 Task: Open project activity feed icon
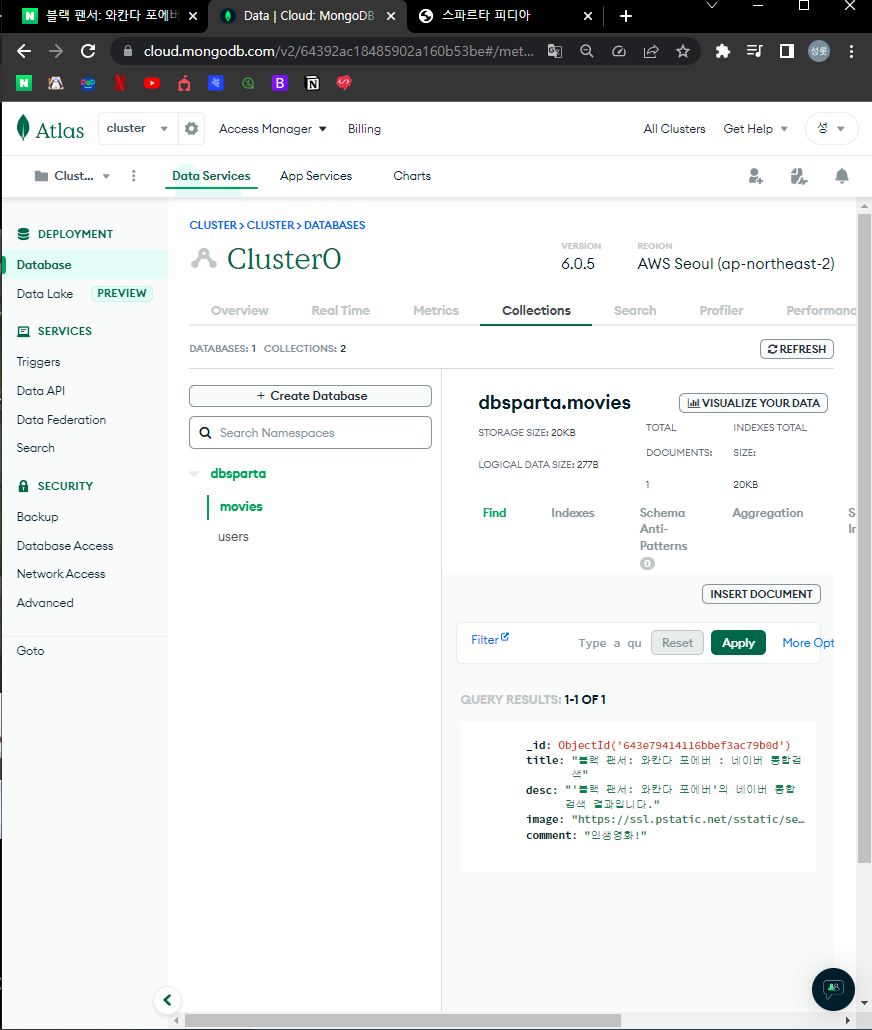point(798,176)
